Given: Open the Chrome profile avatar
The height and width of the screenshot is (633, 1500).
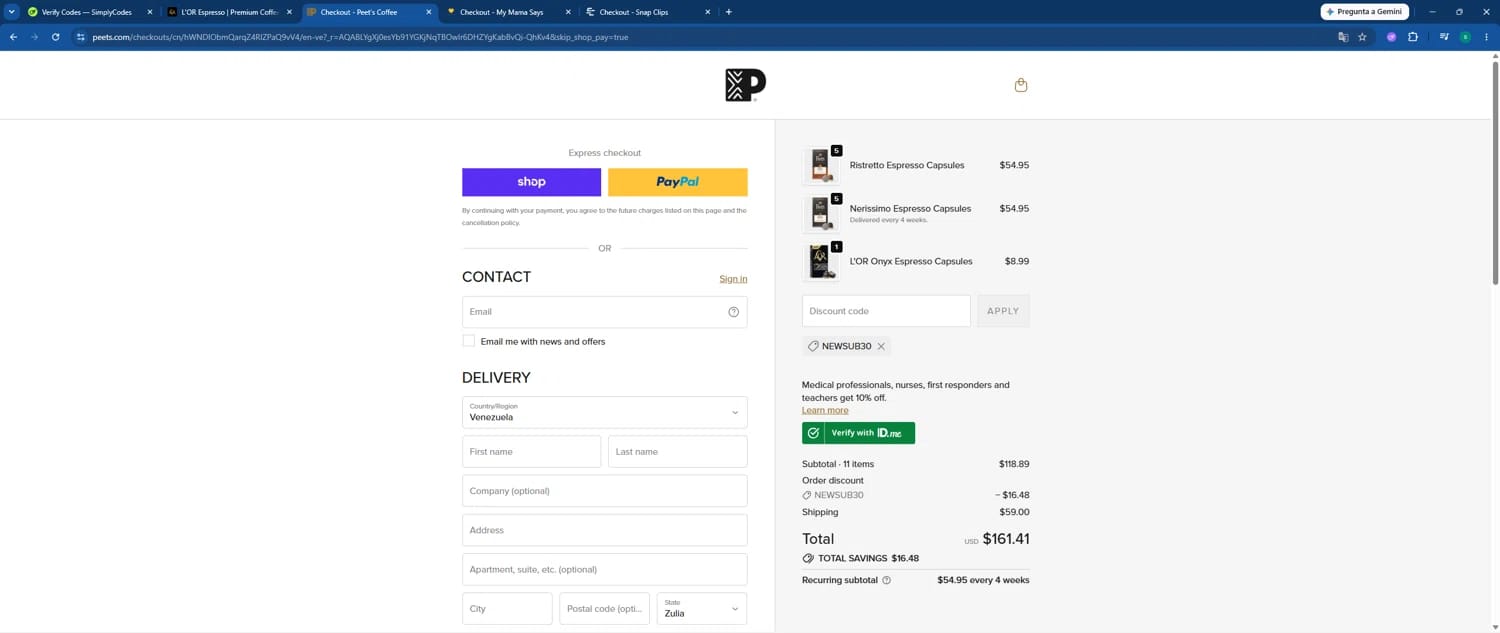Looking at the screenshot, I should [1465, 37].
